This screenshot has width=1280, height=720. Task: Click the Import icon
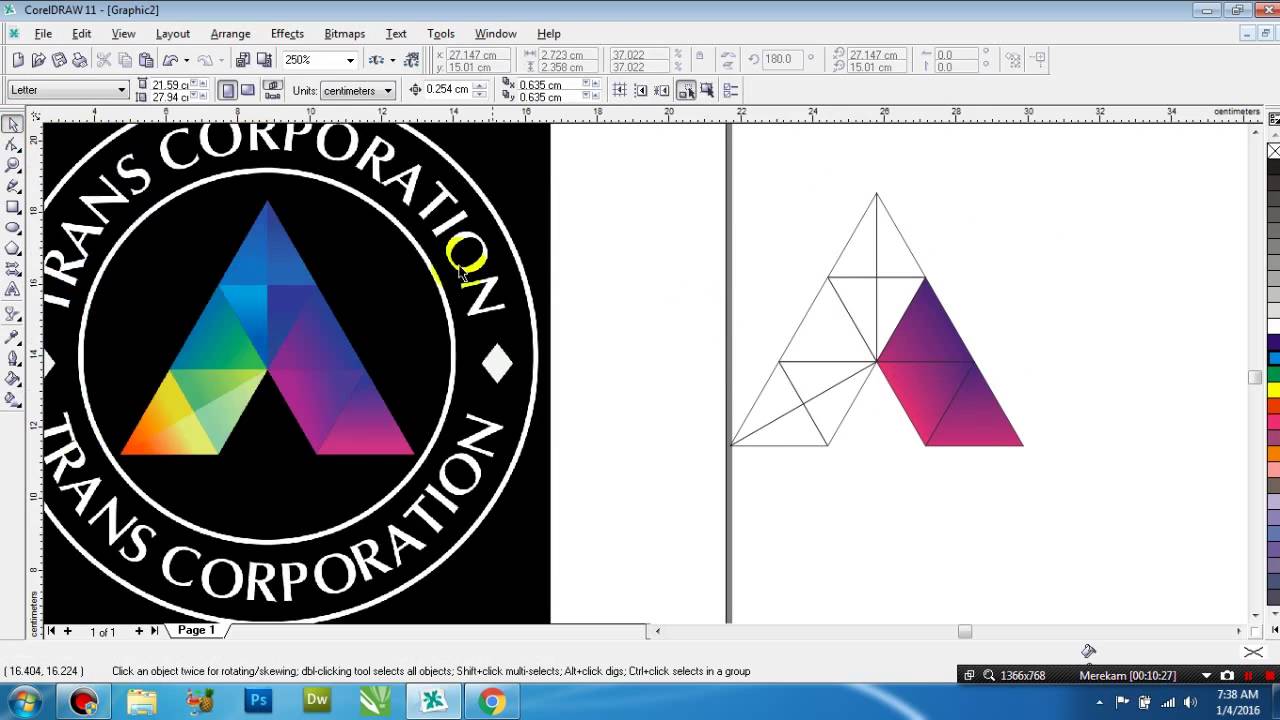pyautogui.click(x=243, y=60)
